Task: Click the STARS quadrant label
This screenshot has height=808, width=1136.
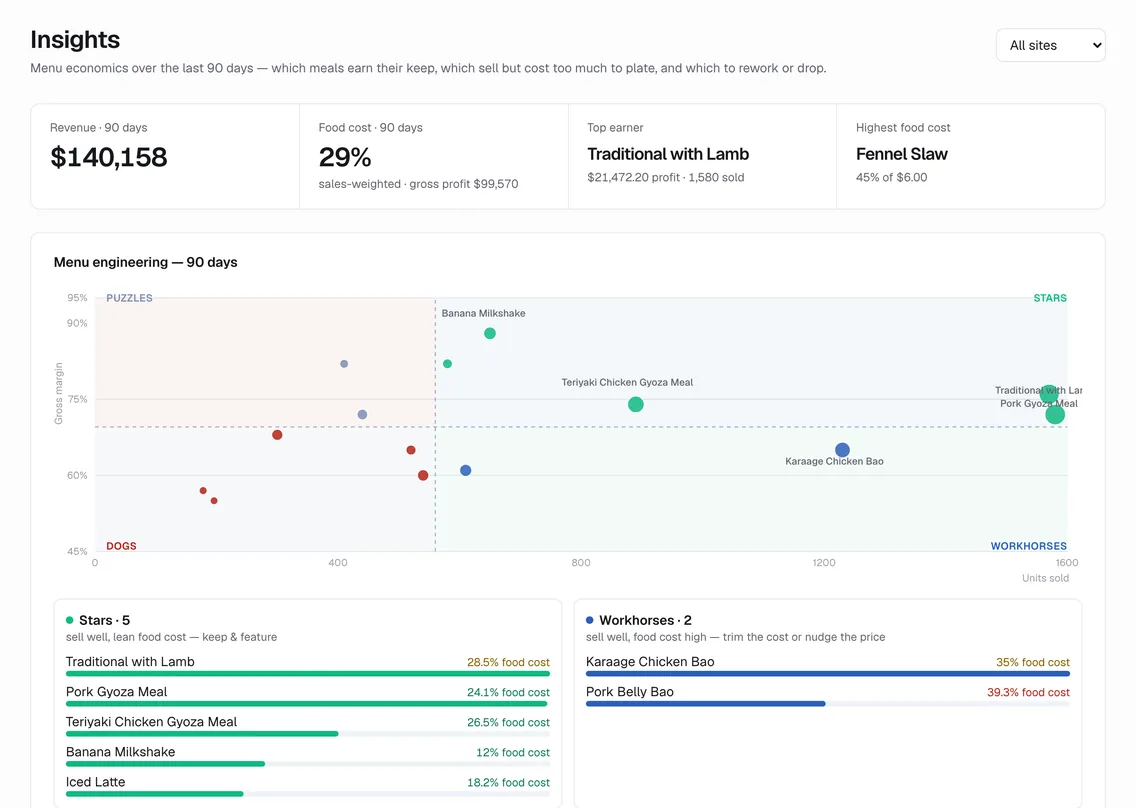Action: click(1050, 298)
